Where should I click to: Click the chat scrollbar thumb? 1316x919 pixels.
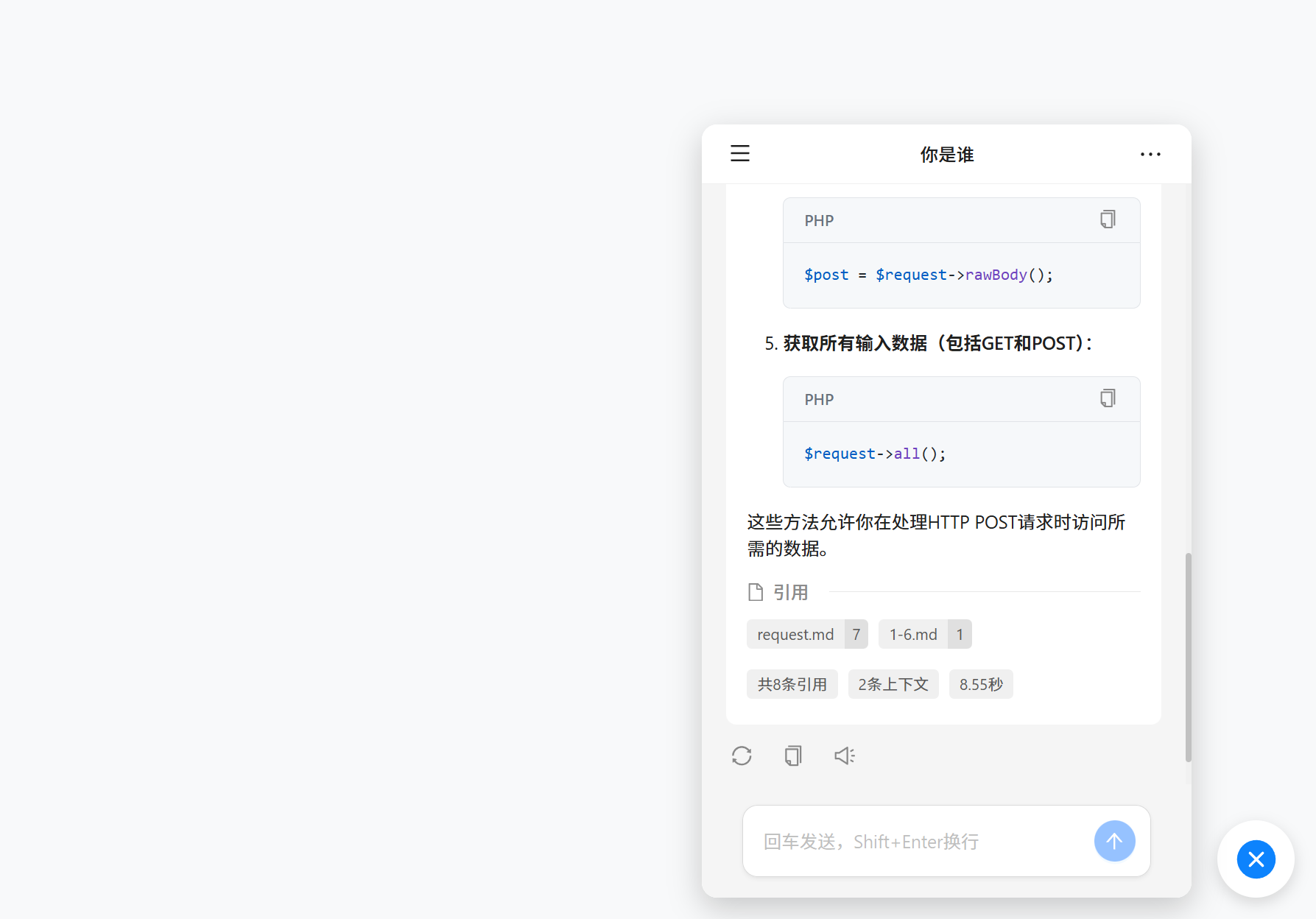coord(1188,657)
